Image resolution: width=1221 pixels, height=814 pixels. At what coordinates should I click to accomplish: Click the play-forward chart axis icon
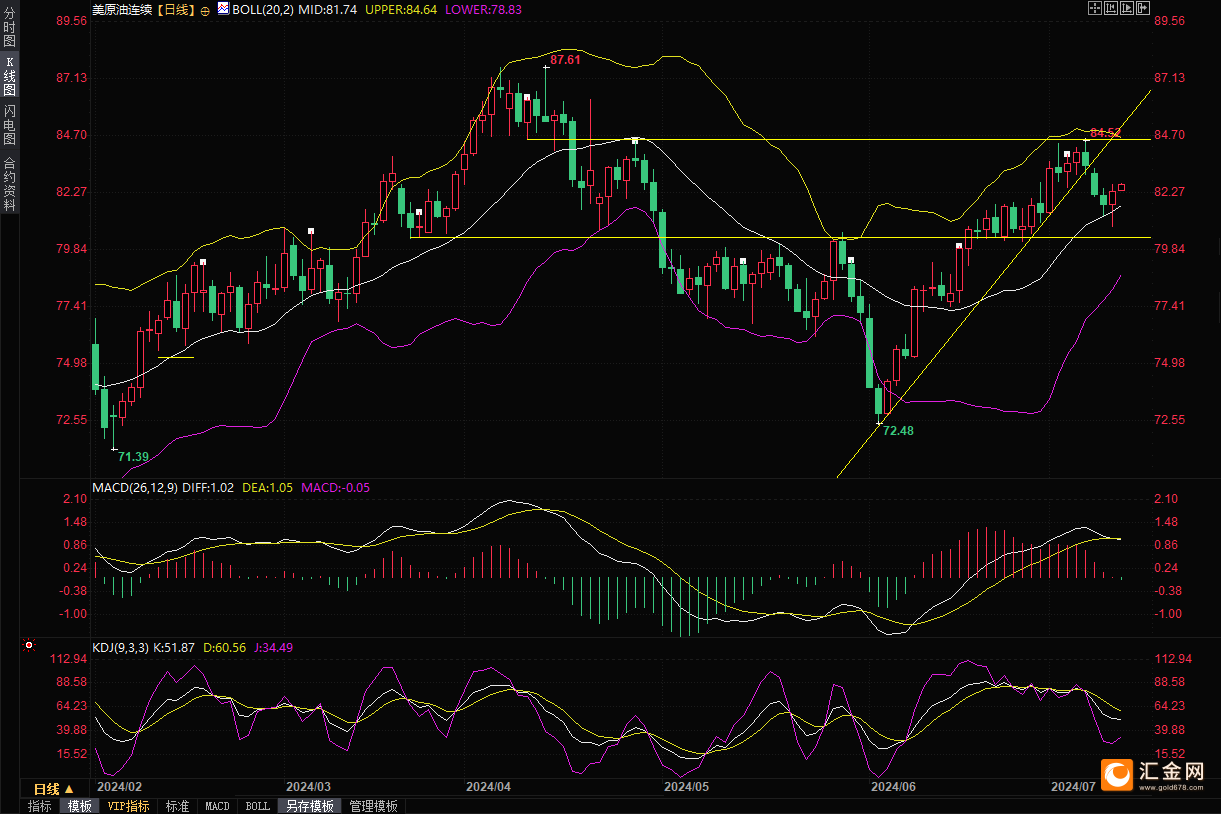pyautogui.click(x=1125, y=8)
